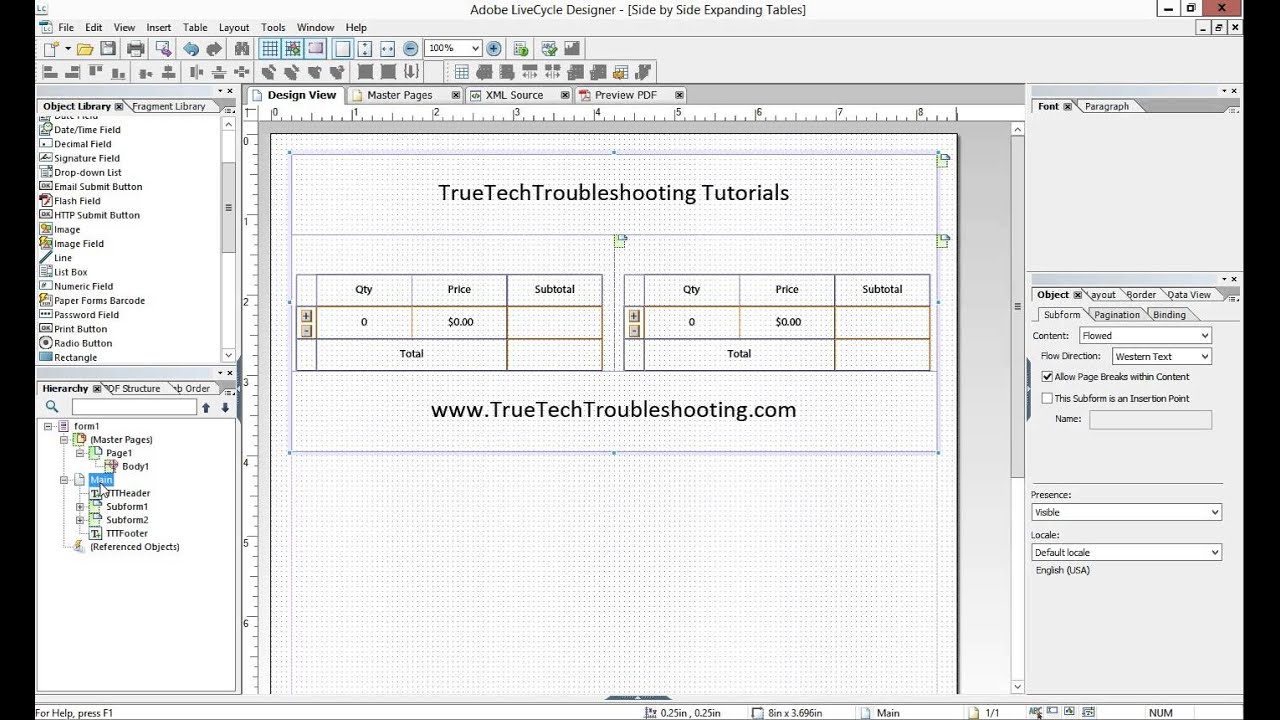Open the Layout menu

[x=234, y=27]
